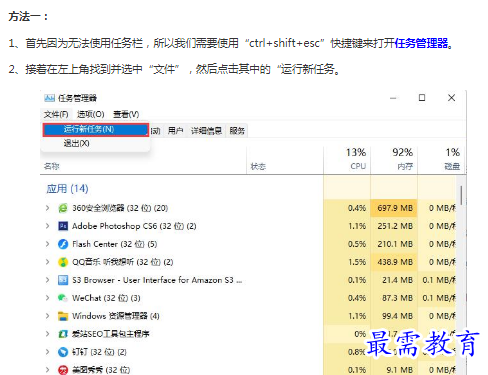This screenshot has width=488, height=375.
Task: Click the 钉钉 app icon
Action: point(63,352)
